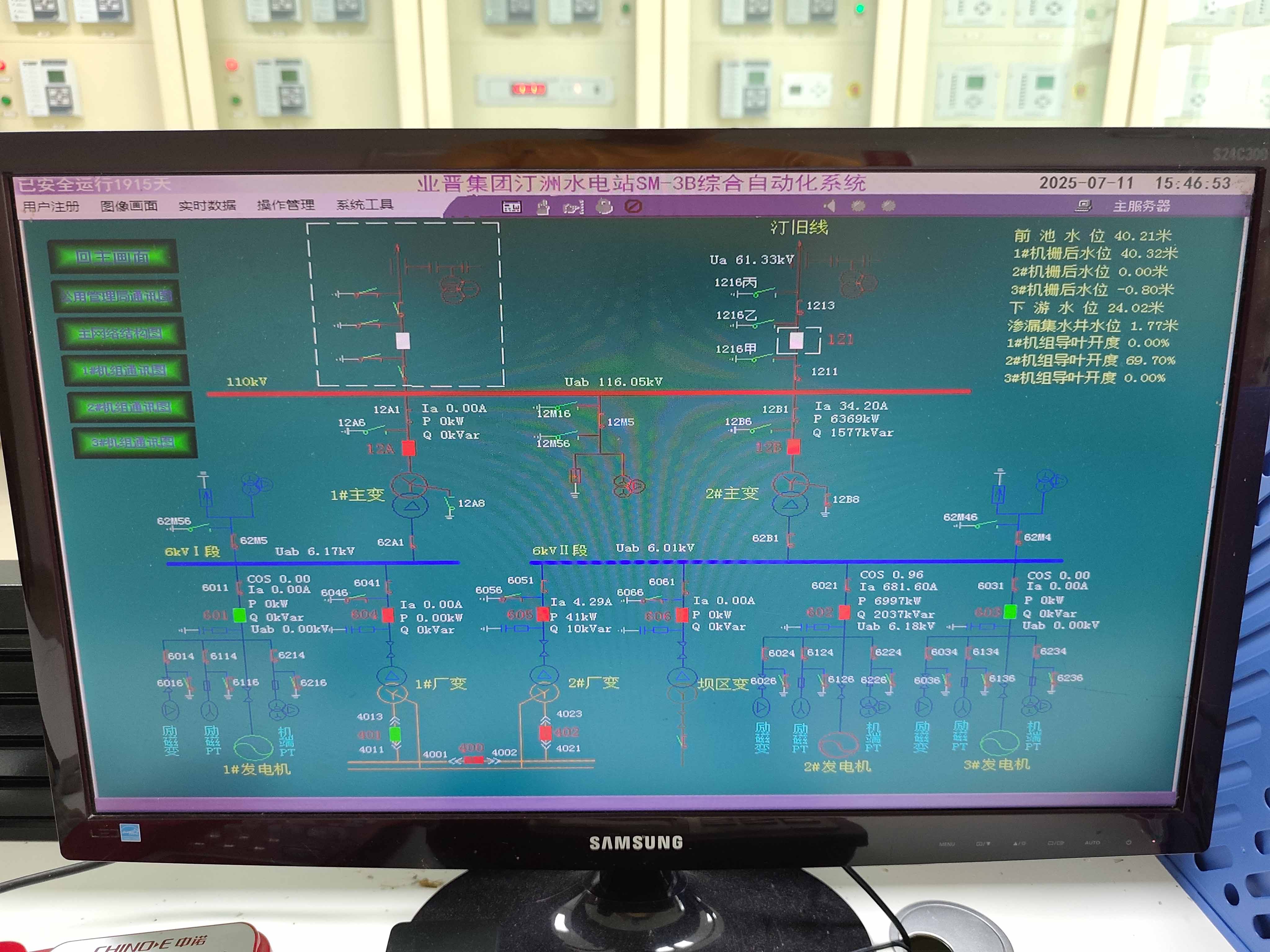Toggle the green 601 breaker square
The height and width of the screenshot is (952, 1270).
(239, 615)
